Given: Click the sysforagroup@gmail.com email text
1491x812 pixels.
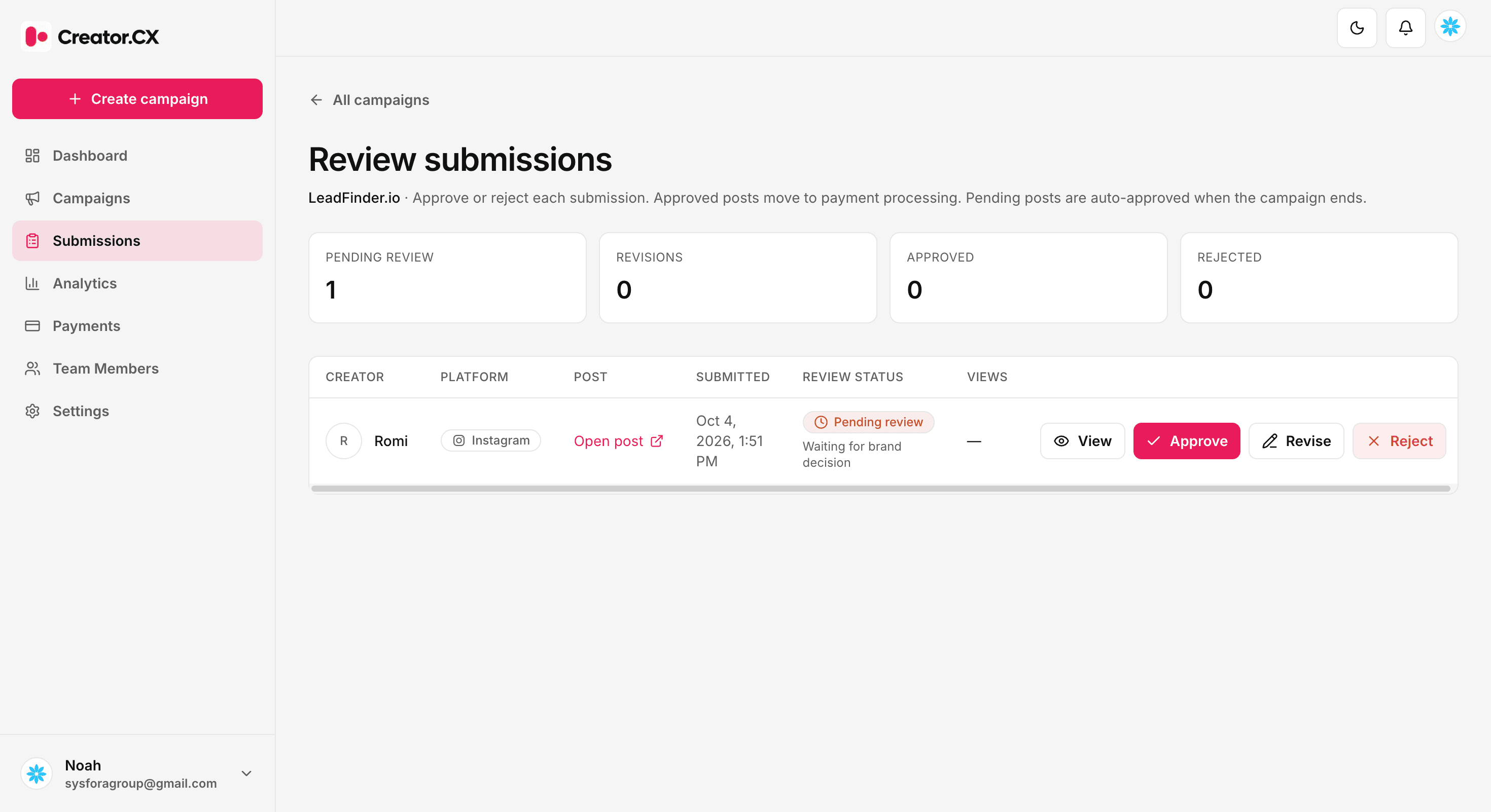Looking at the screenshot, I should tap(140, 784).
